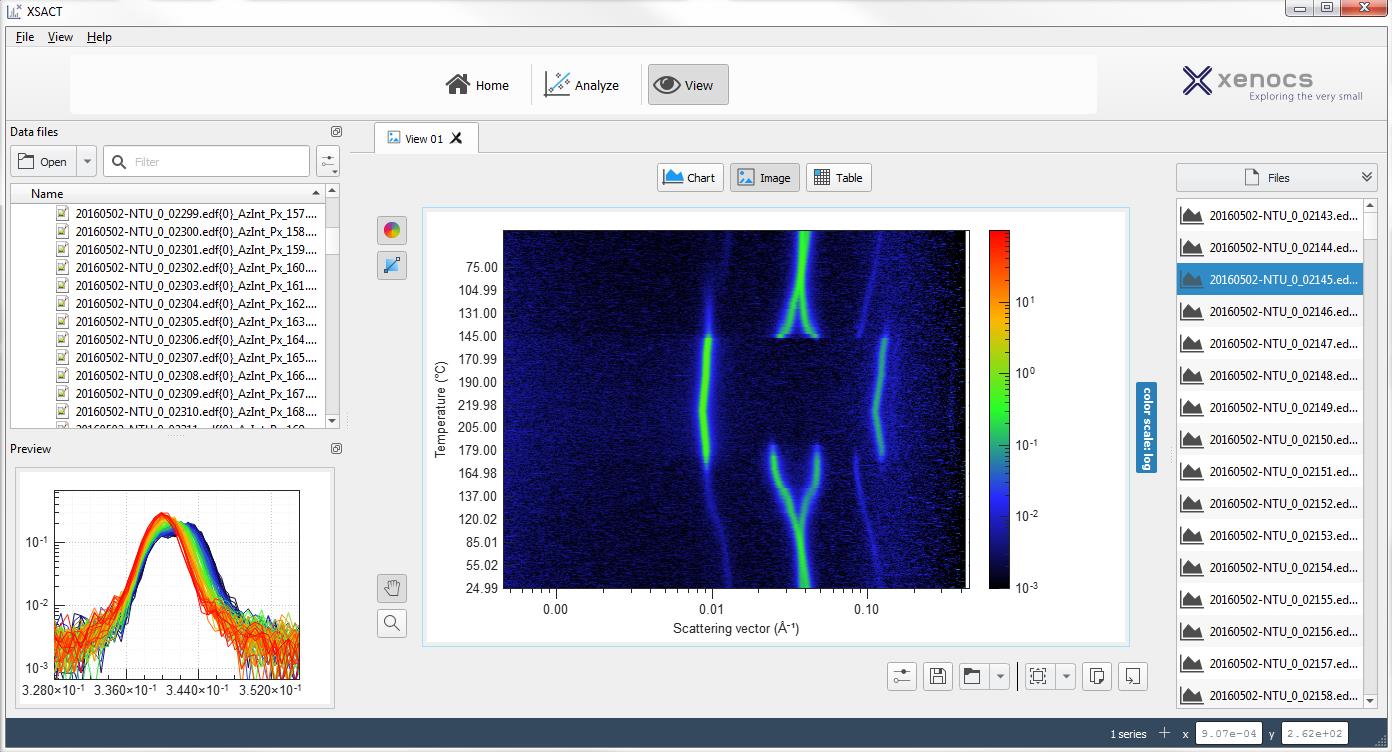Collapse the Files panel with its chevron
This screenshot has height=752, width=1392.
point(1368,177)
